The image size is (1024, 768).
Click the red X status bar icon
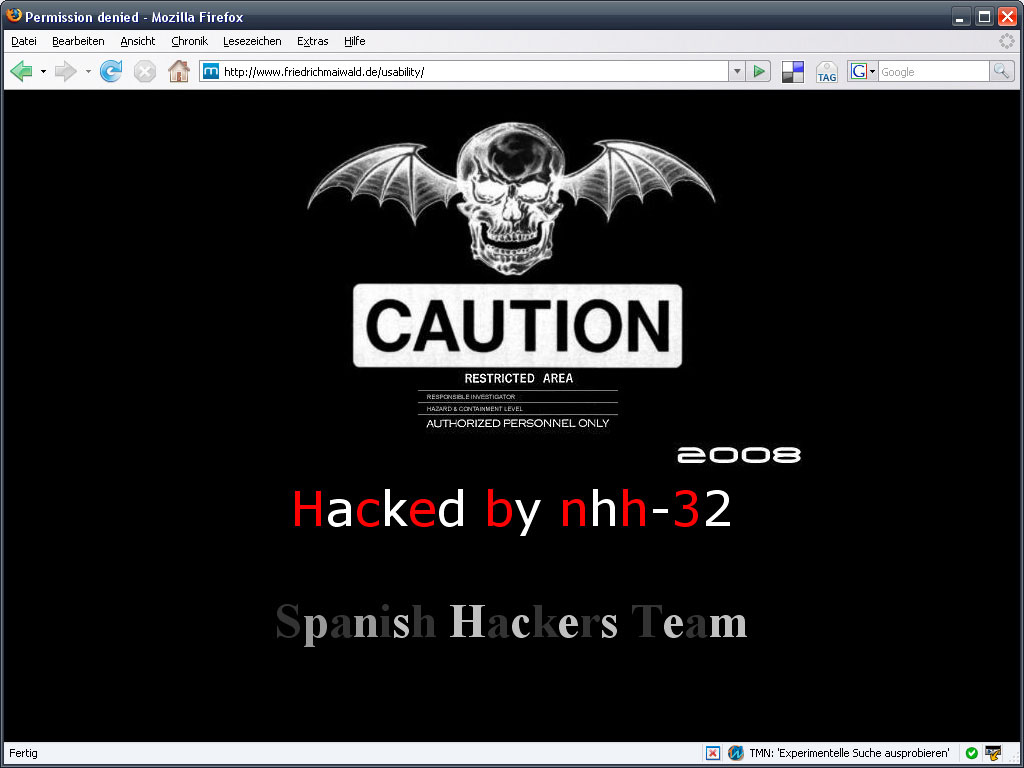713,753
